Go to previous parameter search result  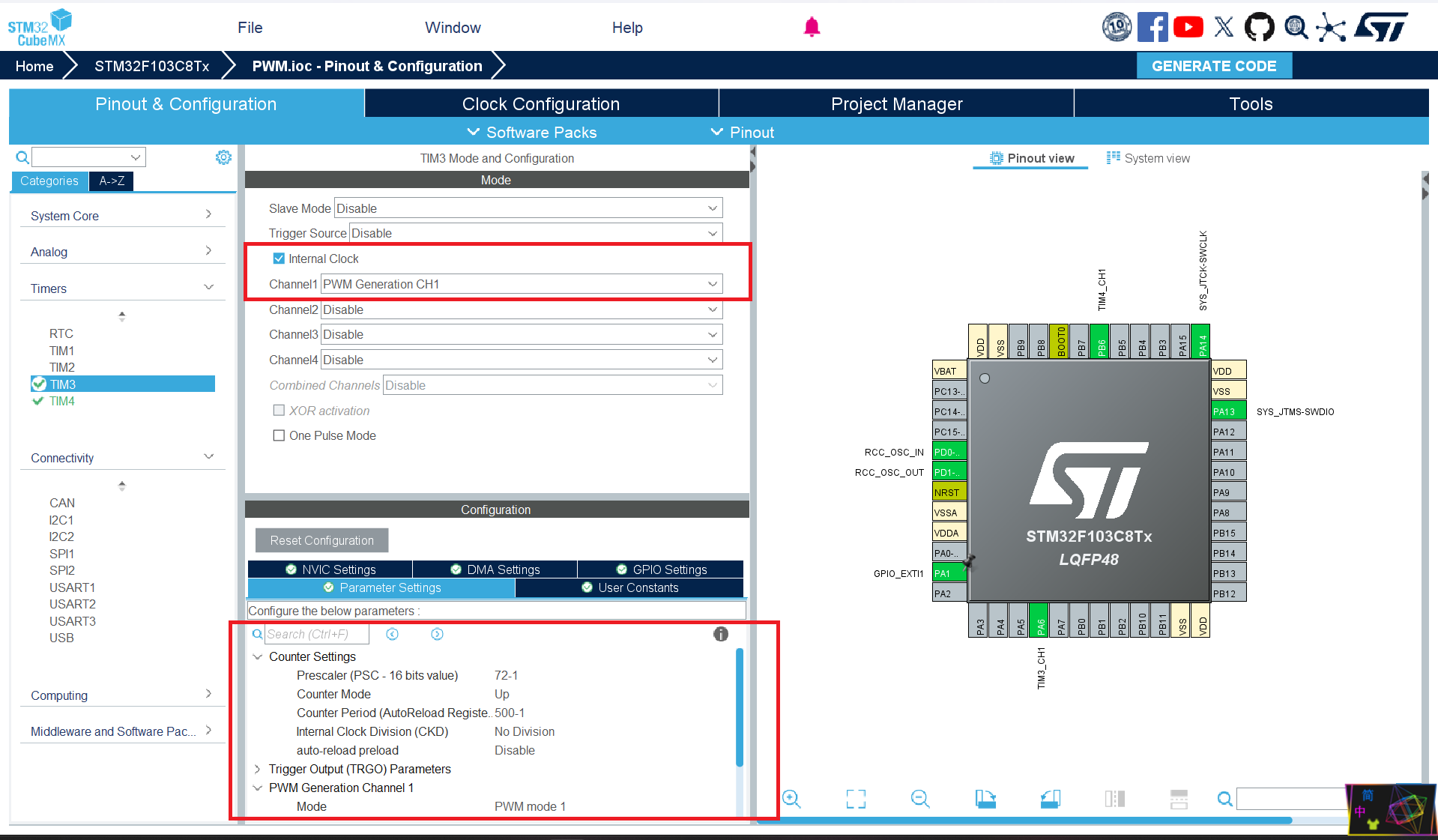(392, 634)
